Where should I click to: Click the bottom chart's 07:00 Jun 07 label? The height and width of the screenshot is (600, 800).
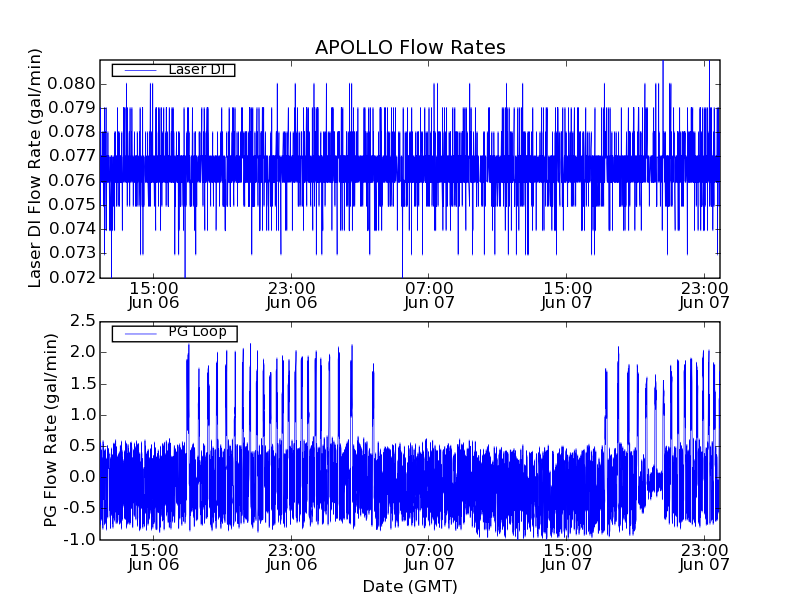(x=429, y=558)
